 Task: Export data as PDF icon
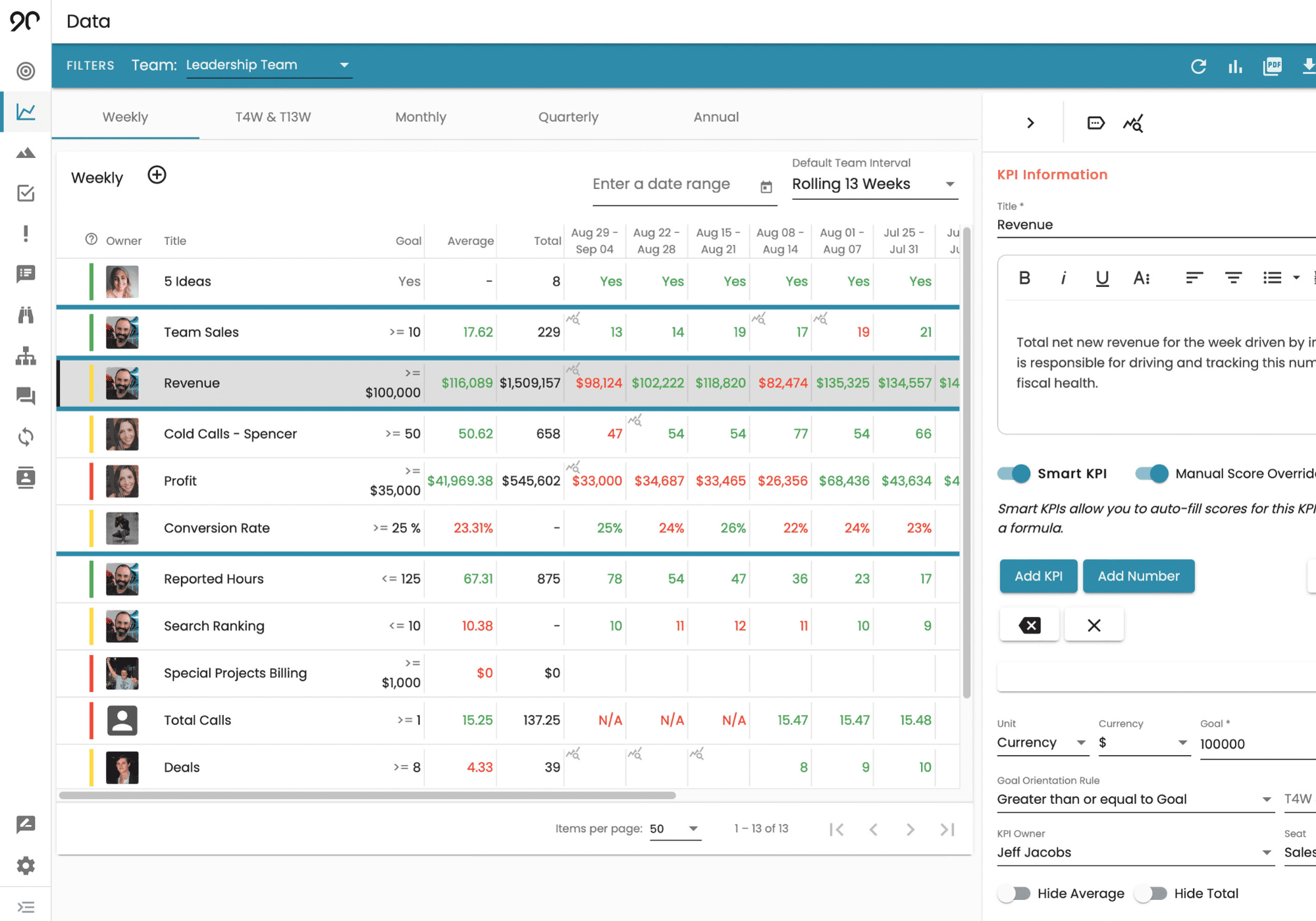point(1272,66)
